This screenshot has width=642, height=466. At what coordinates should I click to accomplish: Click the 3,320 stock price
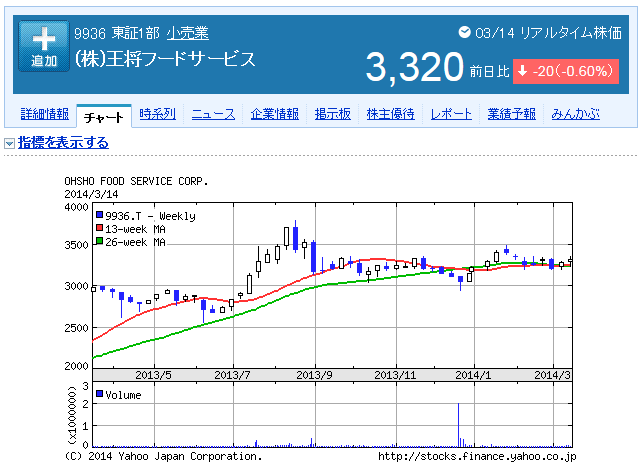pyautogui.click(x=414, y=67)
